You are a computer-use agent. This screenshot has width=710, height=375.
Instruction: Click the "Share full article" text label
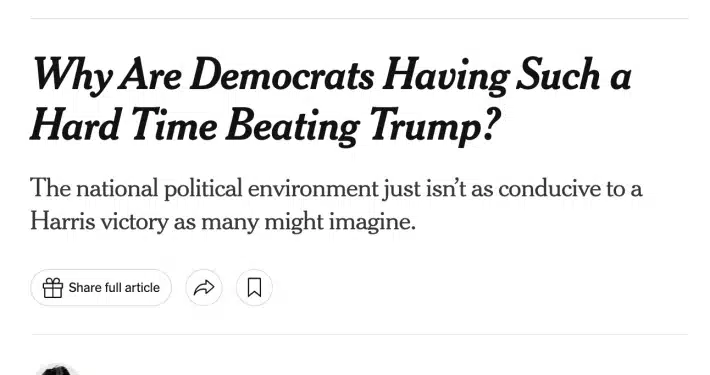(x=114, y=288)
